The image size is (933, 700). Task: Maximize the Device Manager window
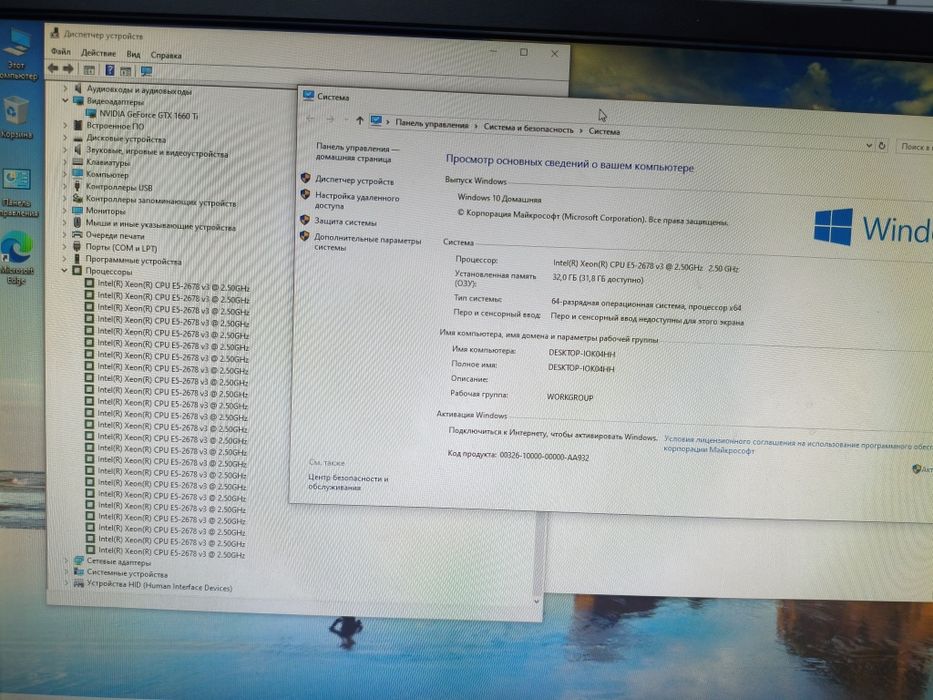click(524, 52)
